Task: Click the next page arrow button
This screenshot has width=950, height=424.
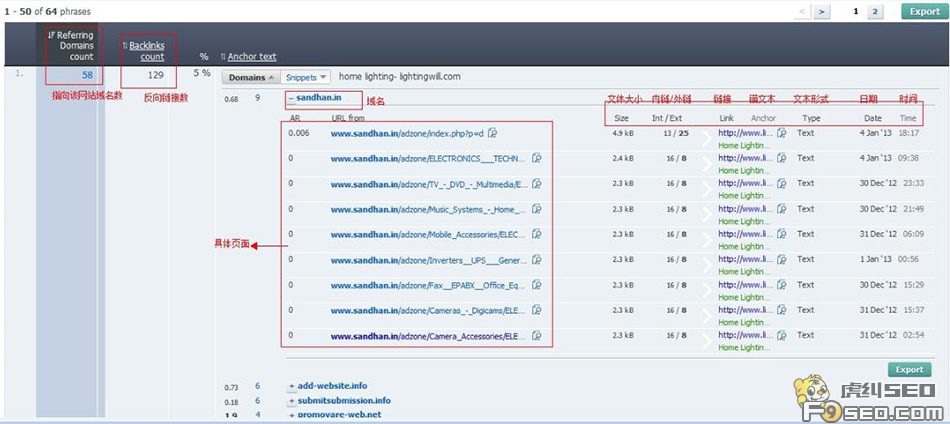Action: [822, 11]
